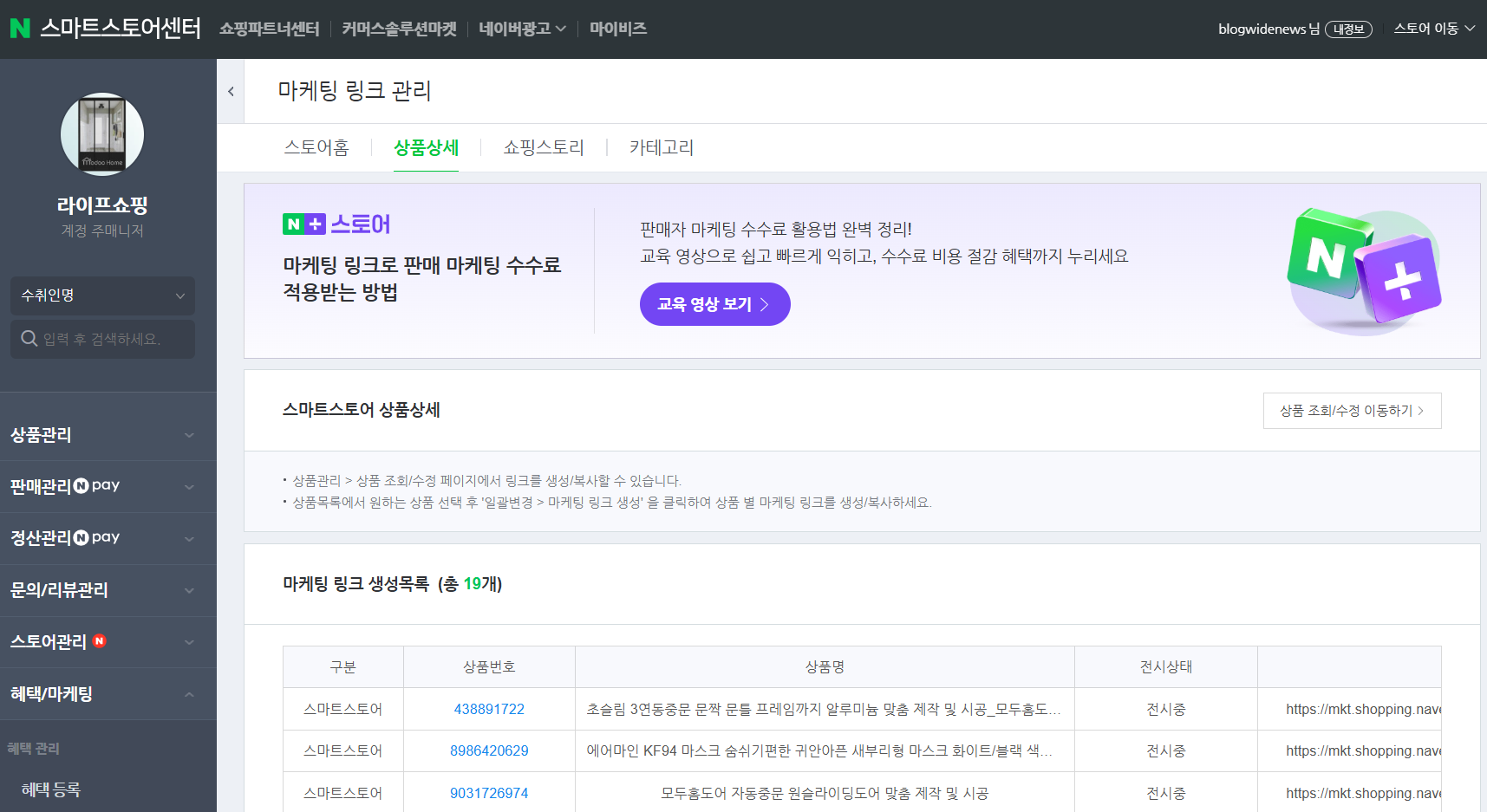Click 스마트스토어 cell in row 438891722

pos(343,709)
